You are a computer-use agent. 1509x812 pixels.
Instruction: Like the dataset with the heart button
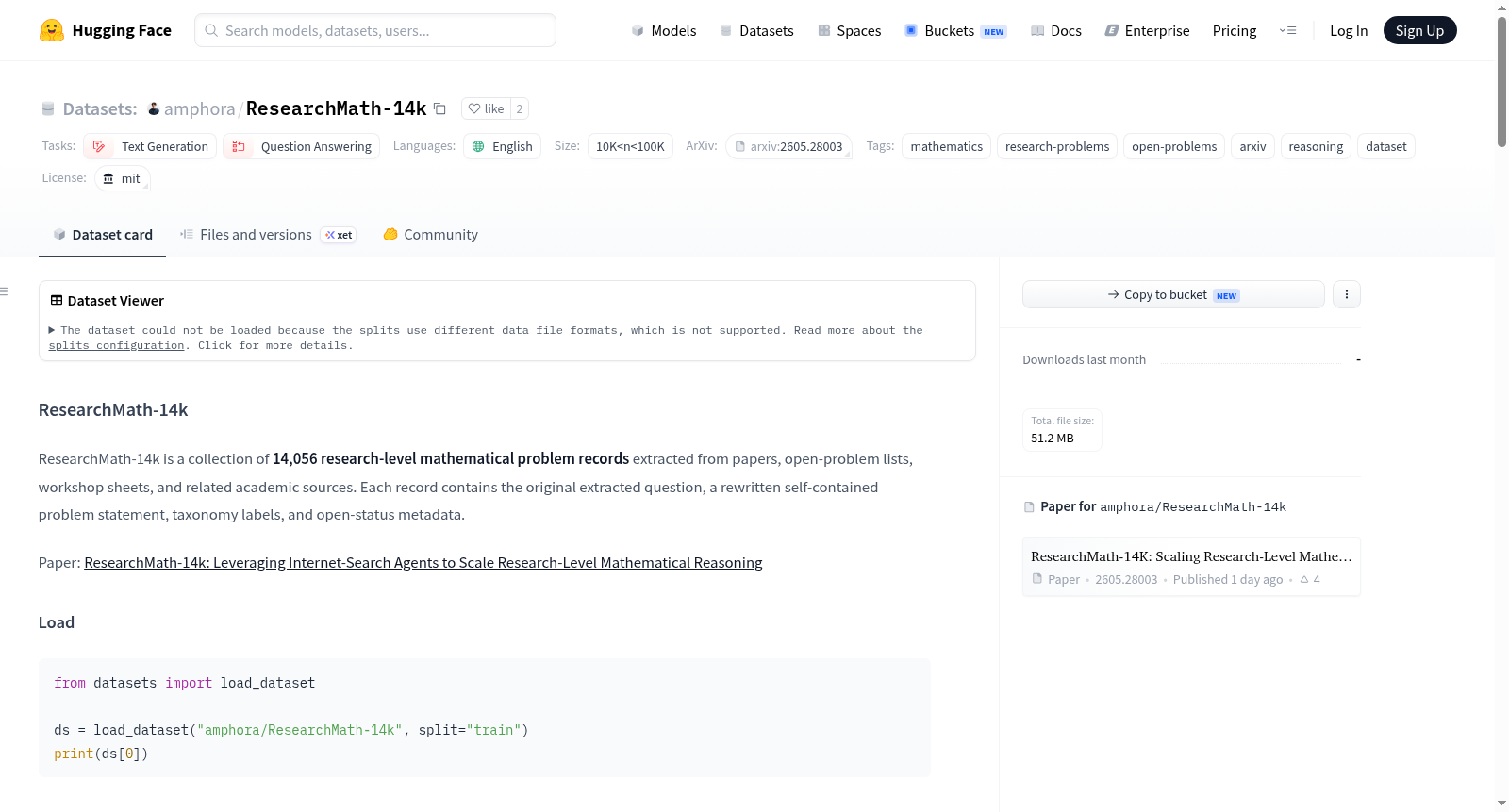(x=487, y=108)
